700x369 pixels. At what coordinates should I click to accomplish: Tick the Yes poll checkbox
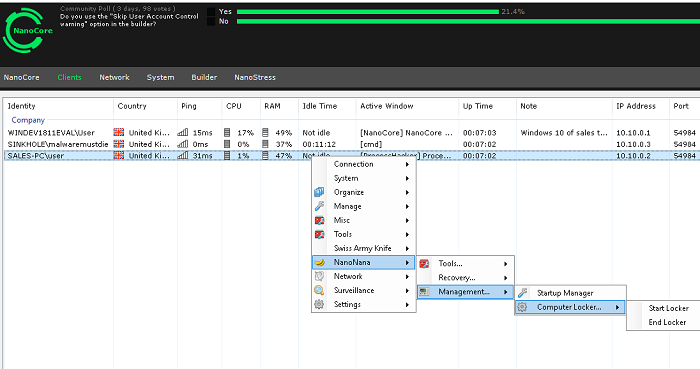click(x=211, y=12)
